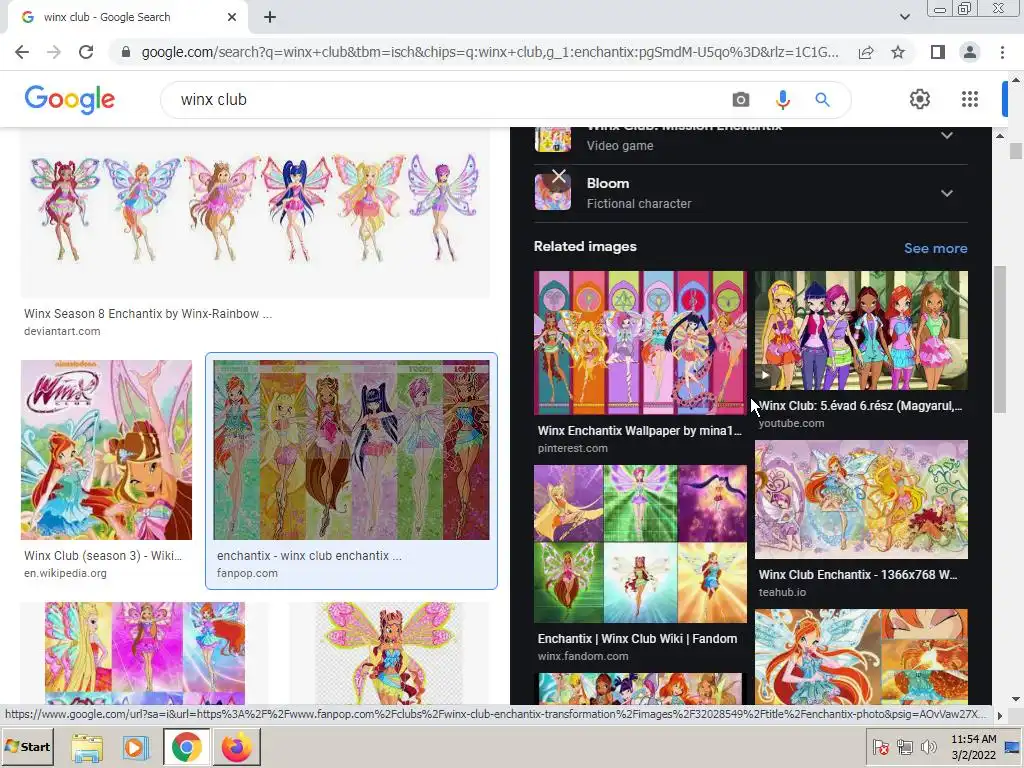Close the winx club browser tab
This screenshot has width=1024, height=768.
click(x=232, y=17)
